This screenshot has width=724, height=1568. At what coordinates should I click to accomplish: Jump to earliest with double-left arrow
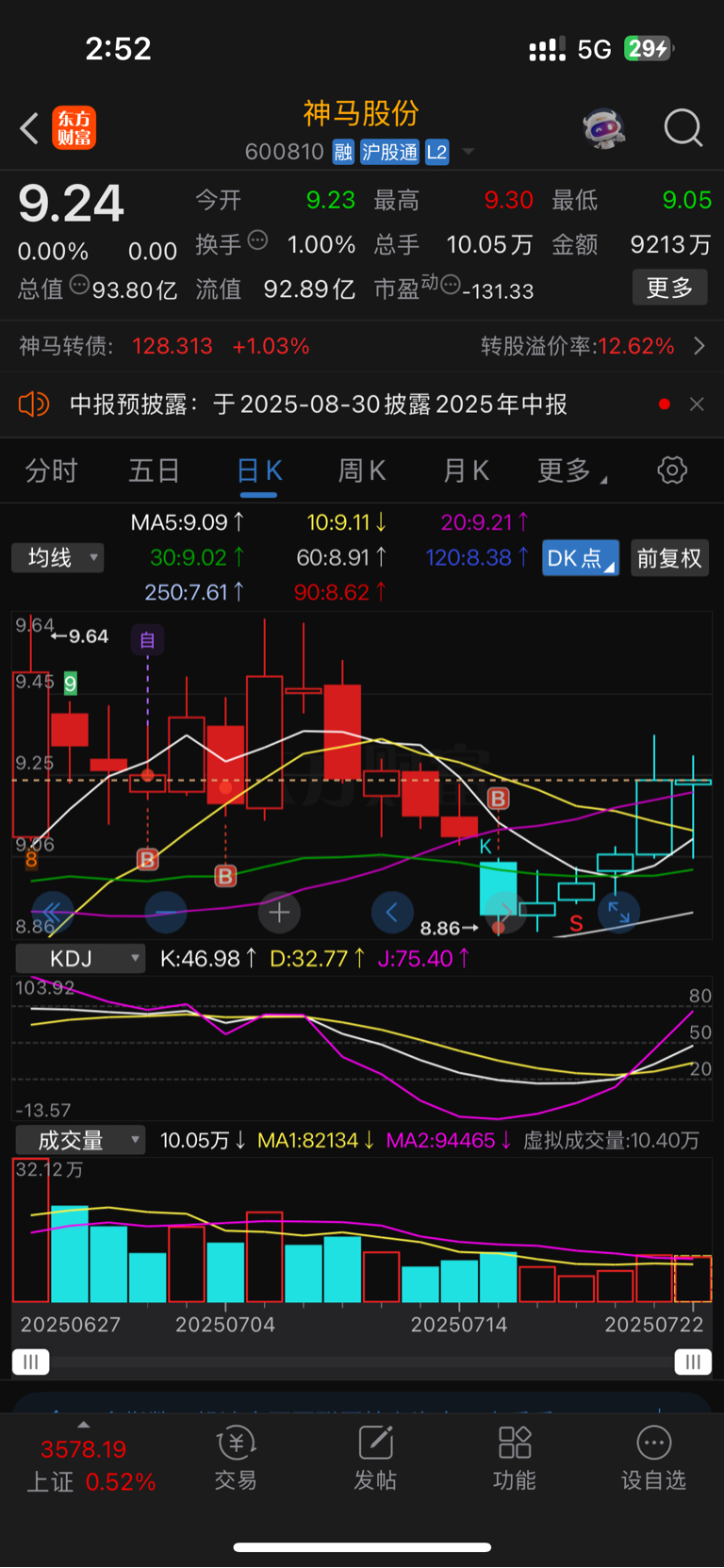tap(53, 912)
